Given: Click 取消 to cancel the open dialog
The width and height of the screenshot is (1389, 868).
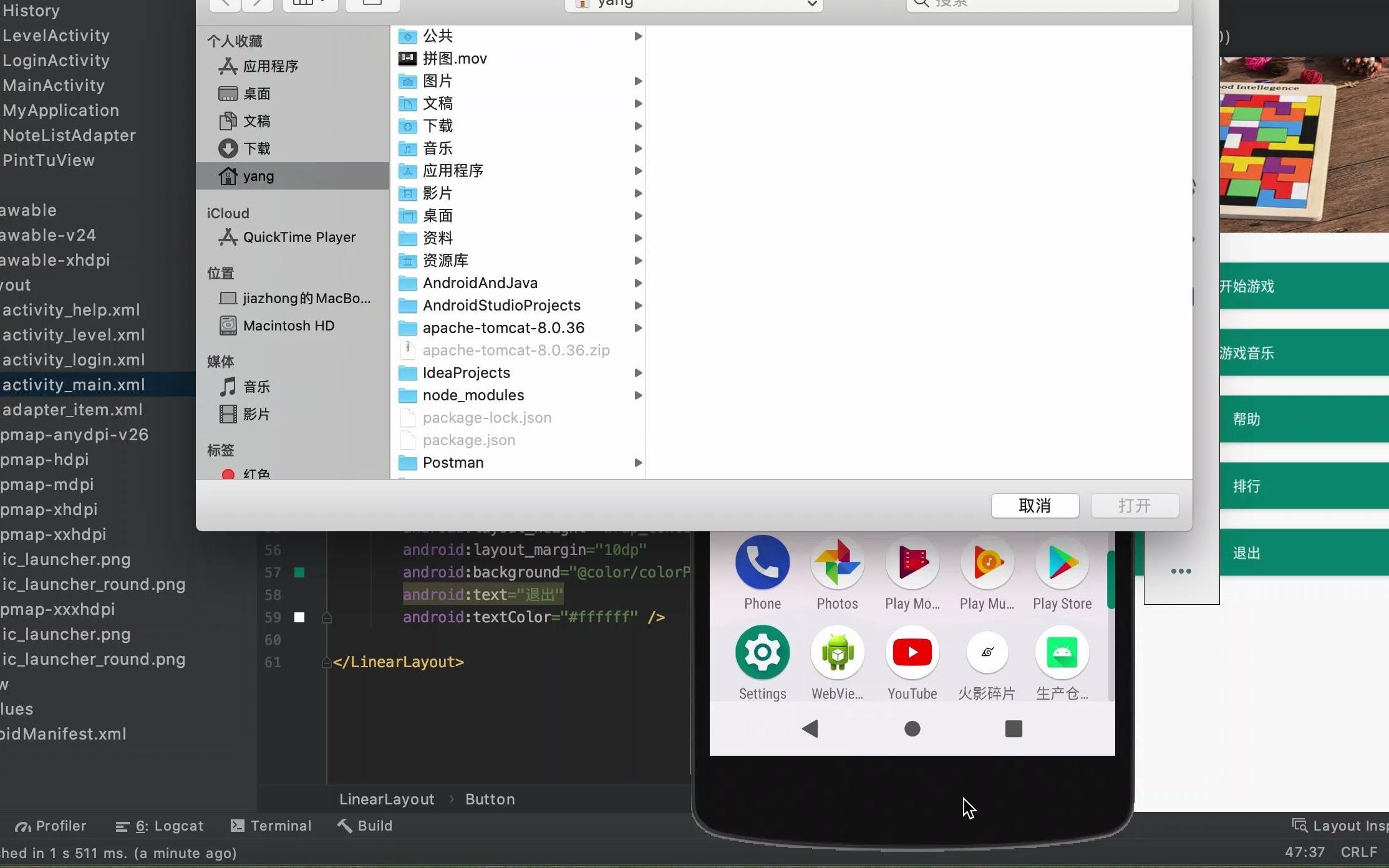Looking at the screenshot, I should coord(1034,506).
